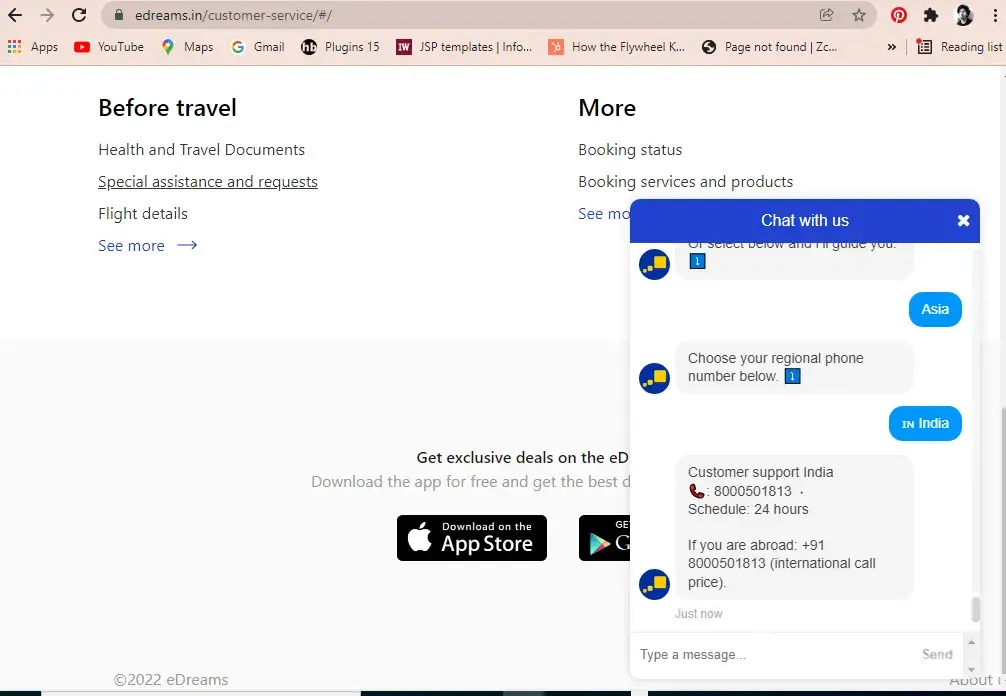
Task: Open the Apps bookmark
Action: pyautogui.click(x=33, y=47)
